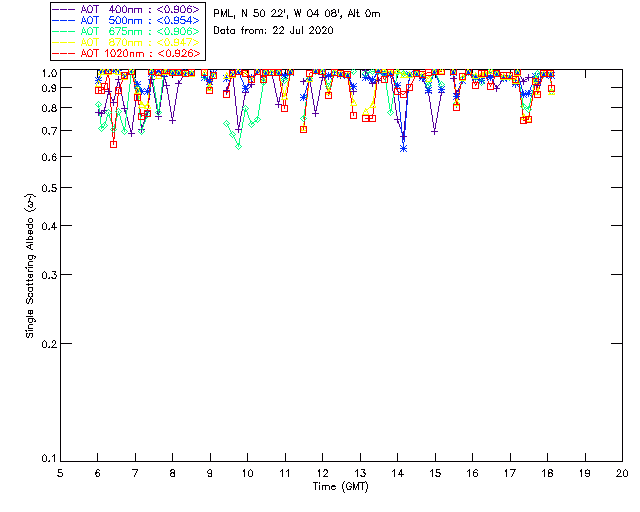Screen dimensions: 640x512
Task: Click the 0.1 y-axis tick label
Action: tap(49, 459)
